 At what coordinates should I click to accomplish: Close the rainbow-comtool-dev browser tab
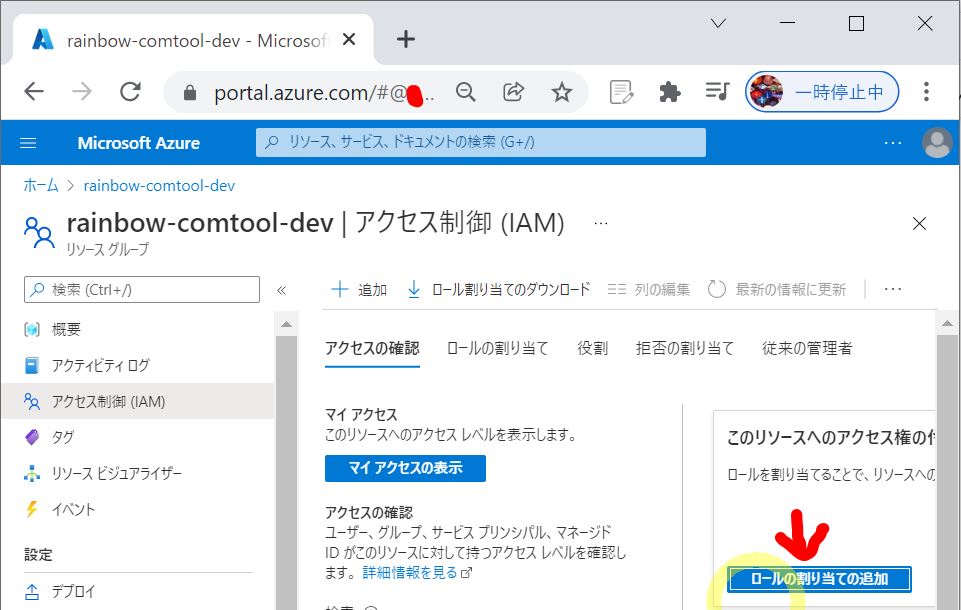point(349,39)
